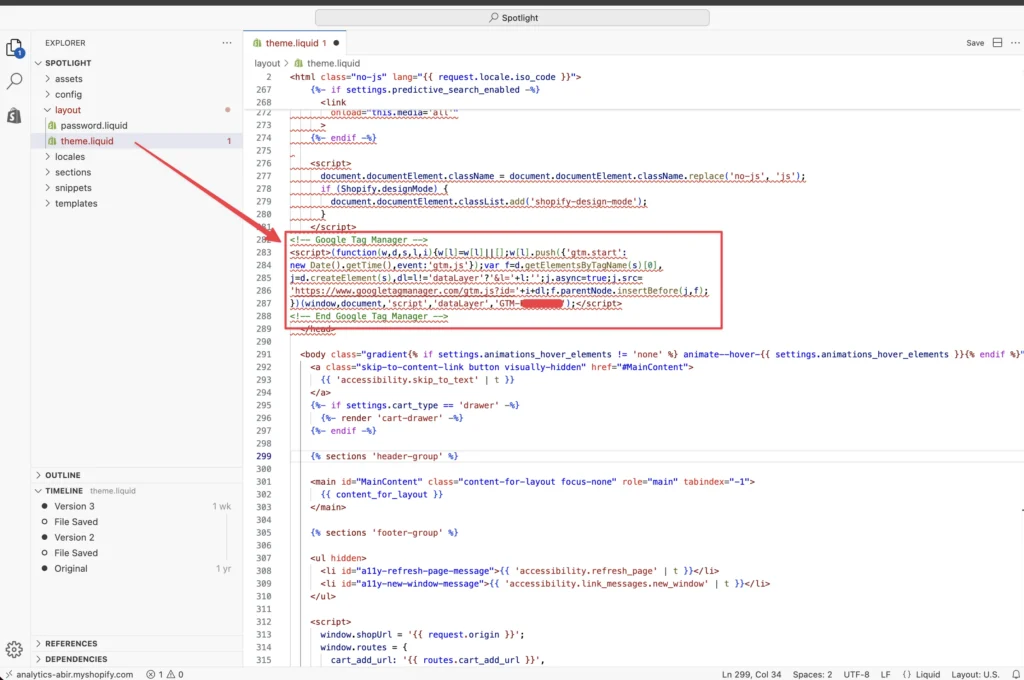This screenshot has height=680, width=1024.
Task: Open the Settings gear at bottom left
Action: [15, 648]
